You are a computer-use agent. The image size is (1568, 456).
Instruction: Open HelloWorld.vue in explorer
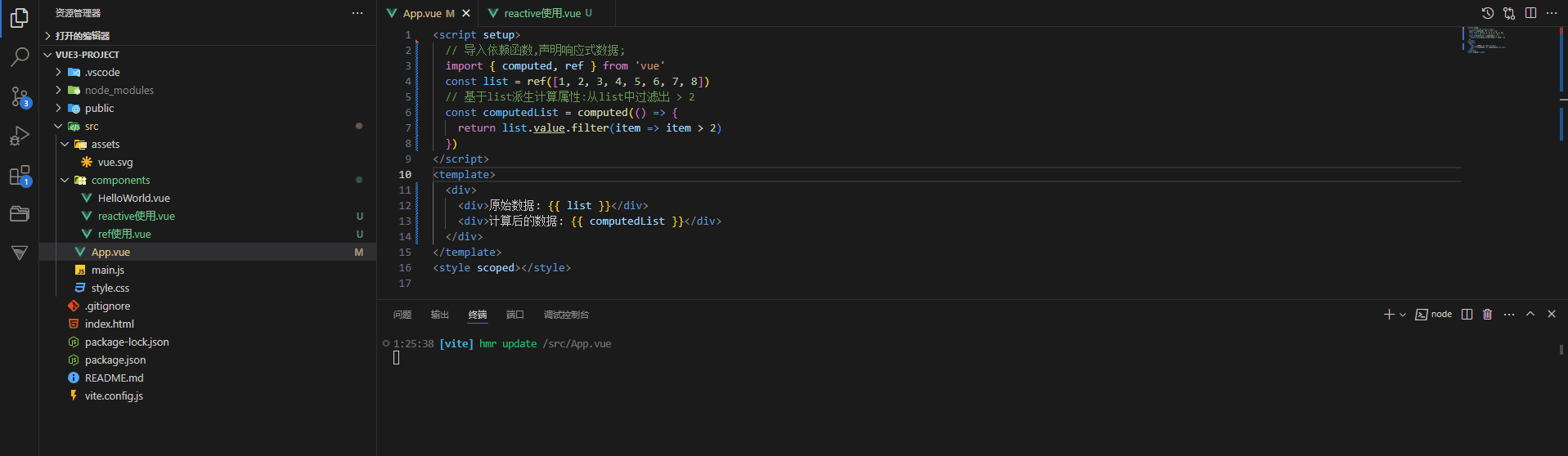(x=208, y=199)
